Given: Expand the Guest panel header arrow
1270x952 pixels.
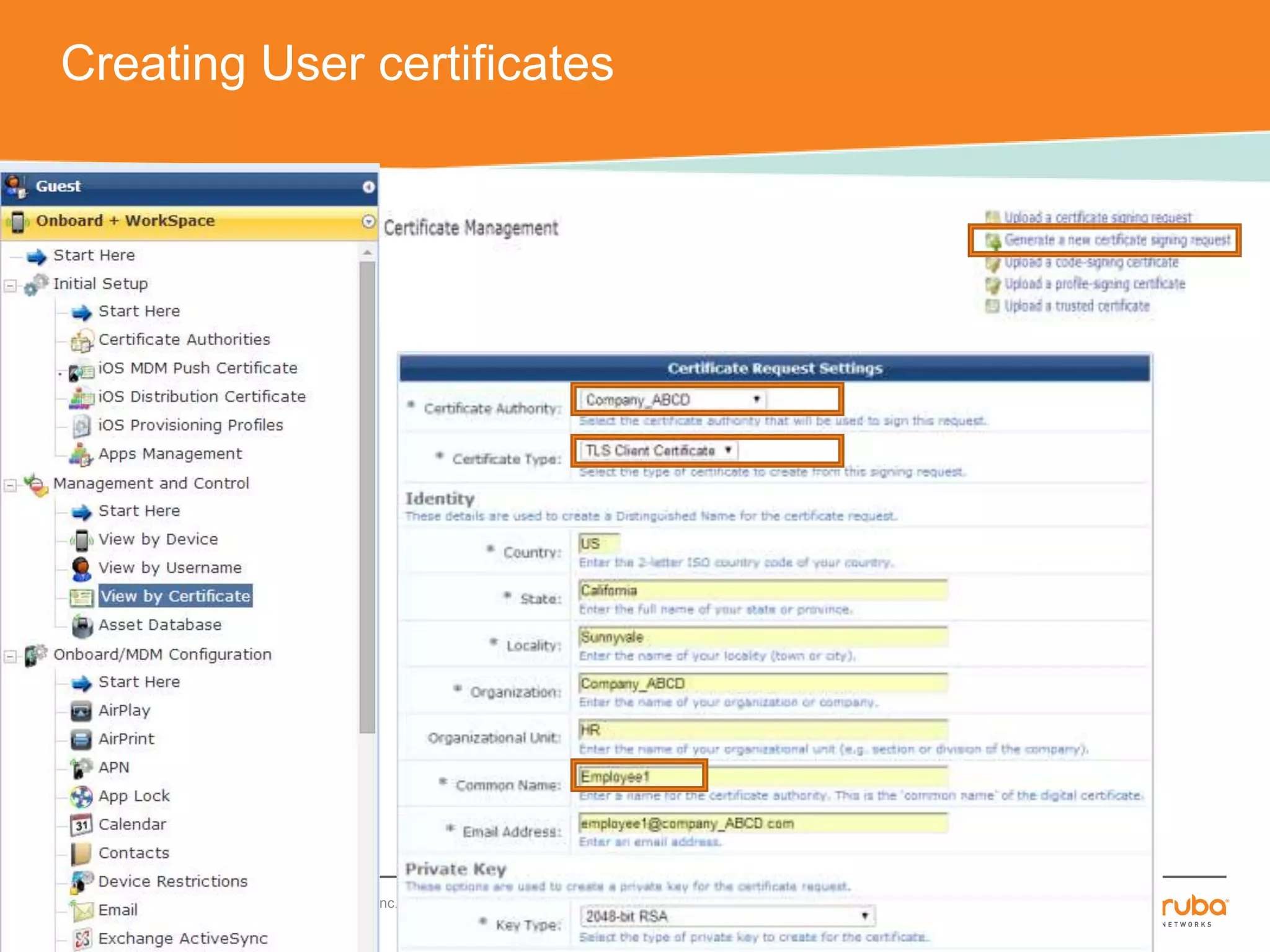Looking at the screenshot, I should [368, 187].
